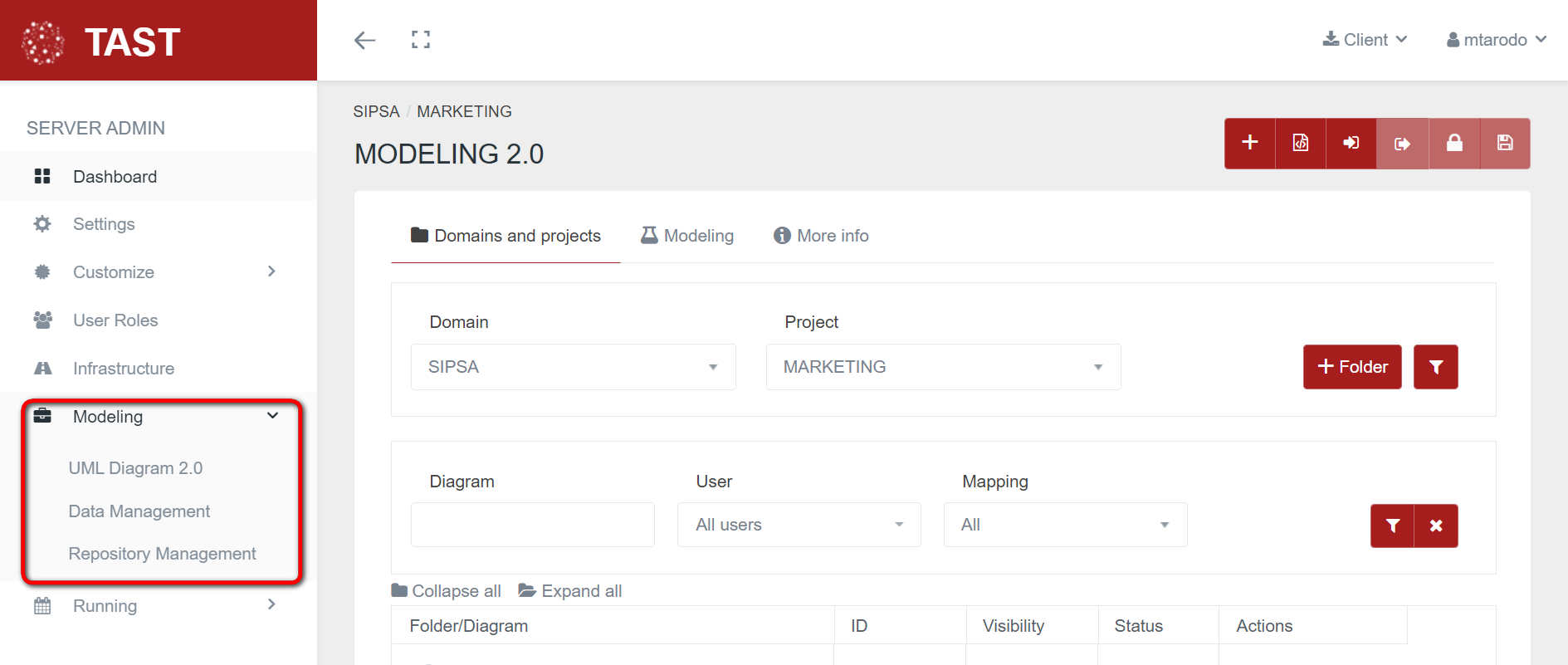
Task: Click the + Folder button
Action: (x=1352, y=367)
